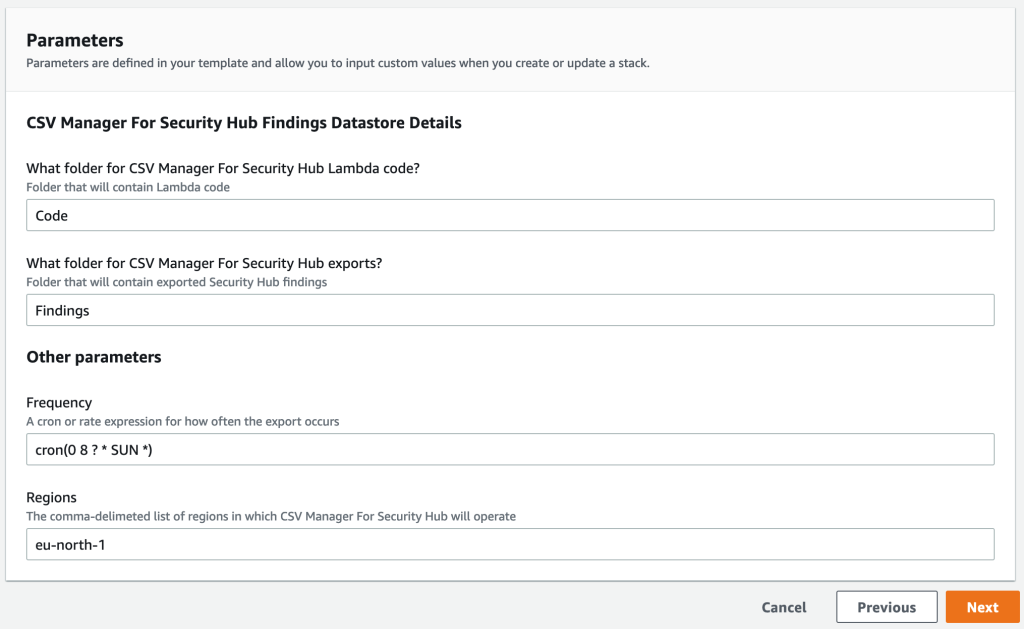Click the Lambda code folder input field
The image size is (1024, 629).
tap(510, 215)
